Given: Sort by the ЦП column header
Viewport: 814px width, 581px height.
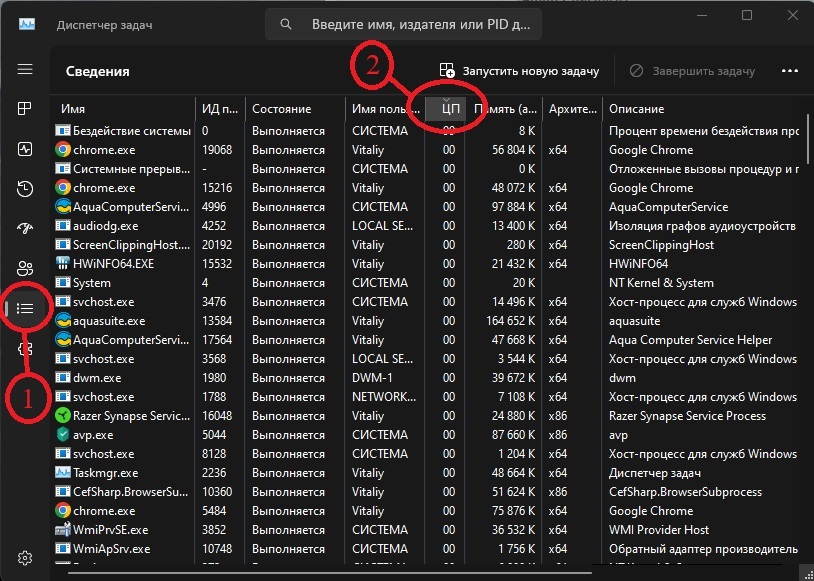Looking at the screenshot, I should (445, 109).
